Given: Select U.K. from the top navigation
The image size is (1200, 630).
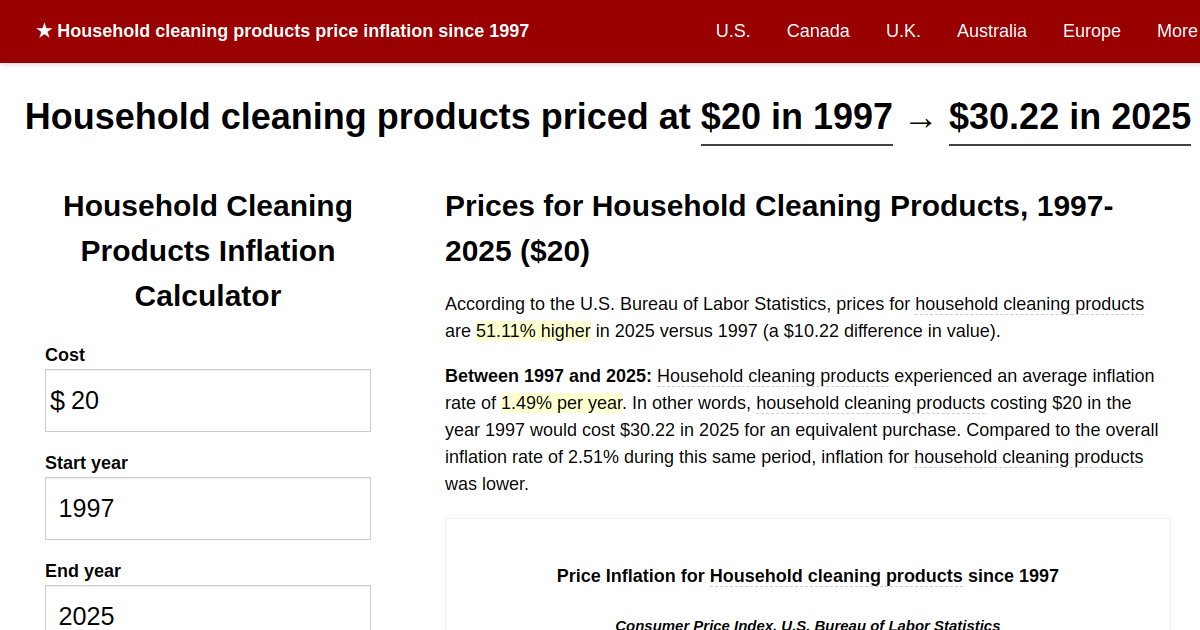Looking at the screenshot, I should (903, 31).
